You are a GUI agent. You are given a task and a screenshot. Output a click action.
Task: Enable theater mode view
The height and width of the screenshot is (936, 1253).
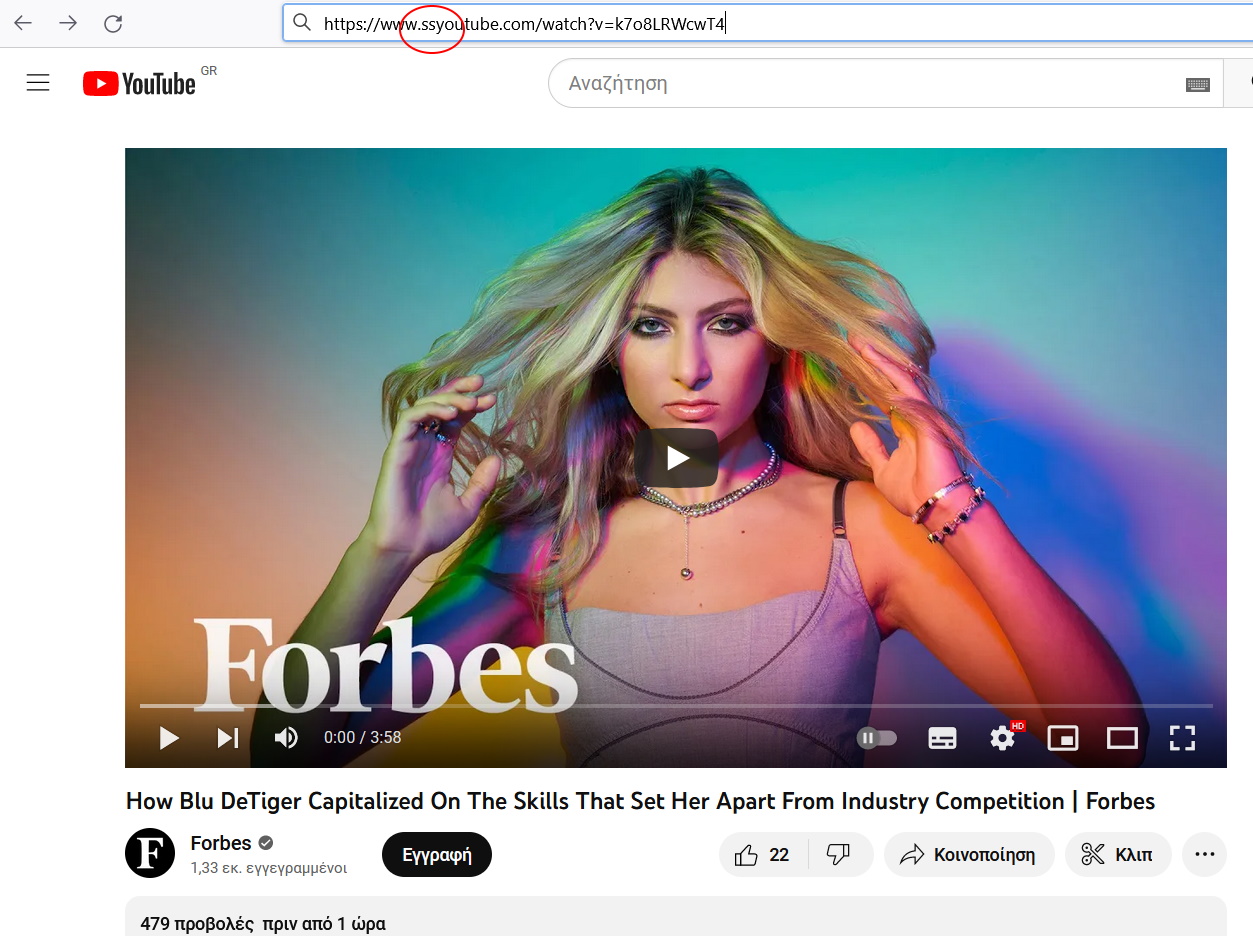coord(1122,738)
